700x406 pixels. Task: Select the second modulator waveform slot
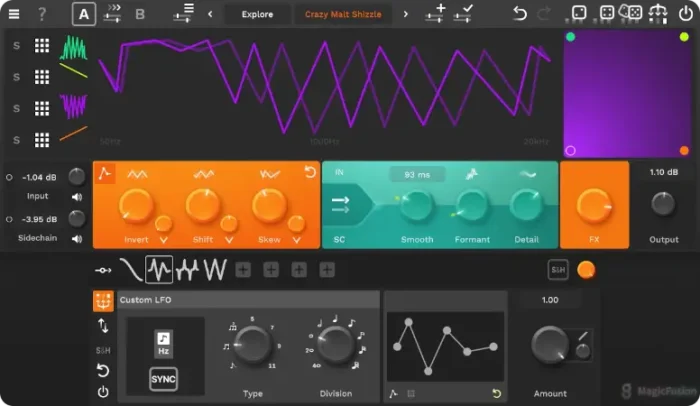pos(159,270)
